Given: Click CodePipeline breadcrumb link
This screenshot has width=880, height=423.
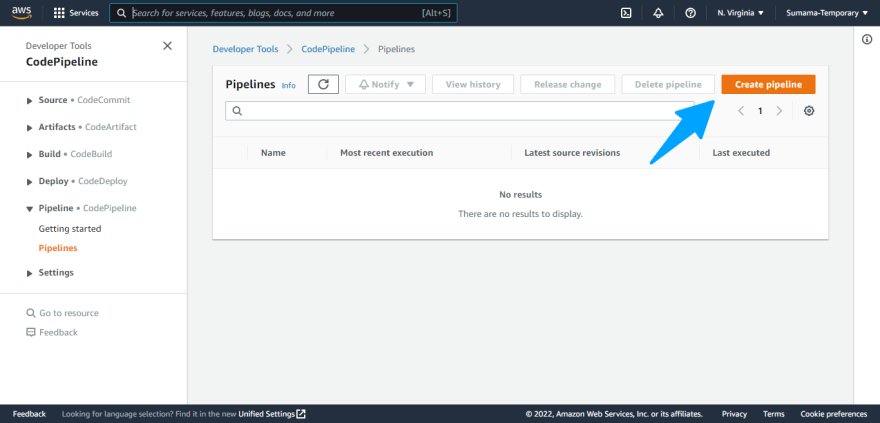Looking at the screenshot, I should (328, 49).
